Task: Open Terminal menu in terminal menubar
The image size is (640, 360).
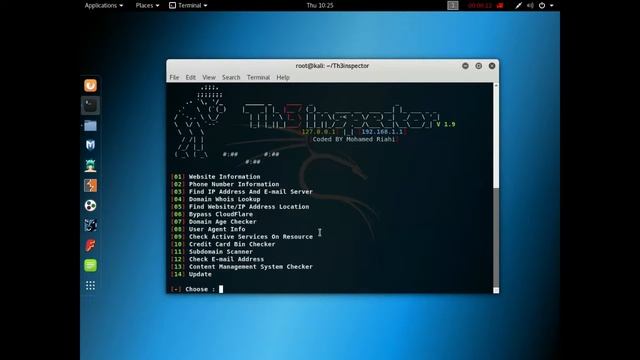Action: coord(258,77)
